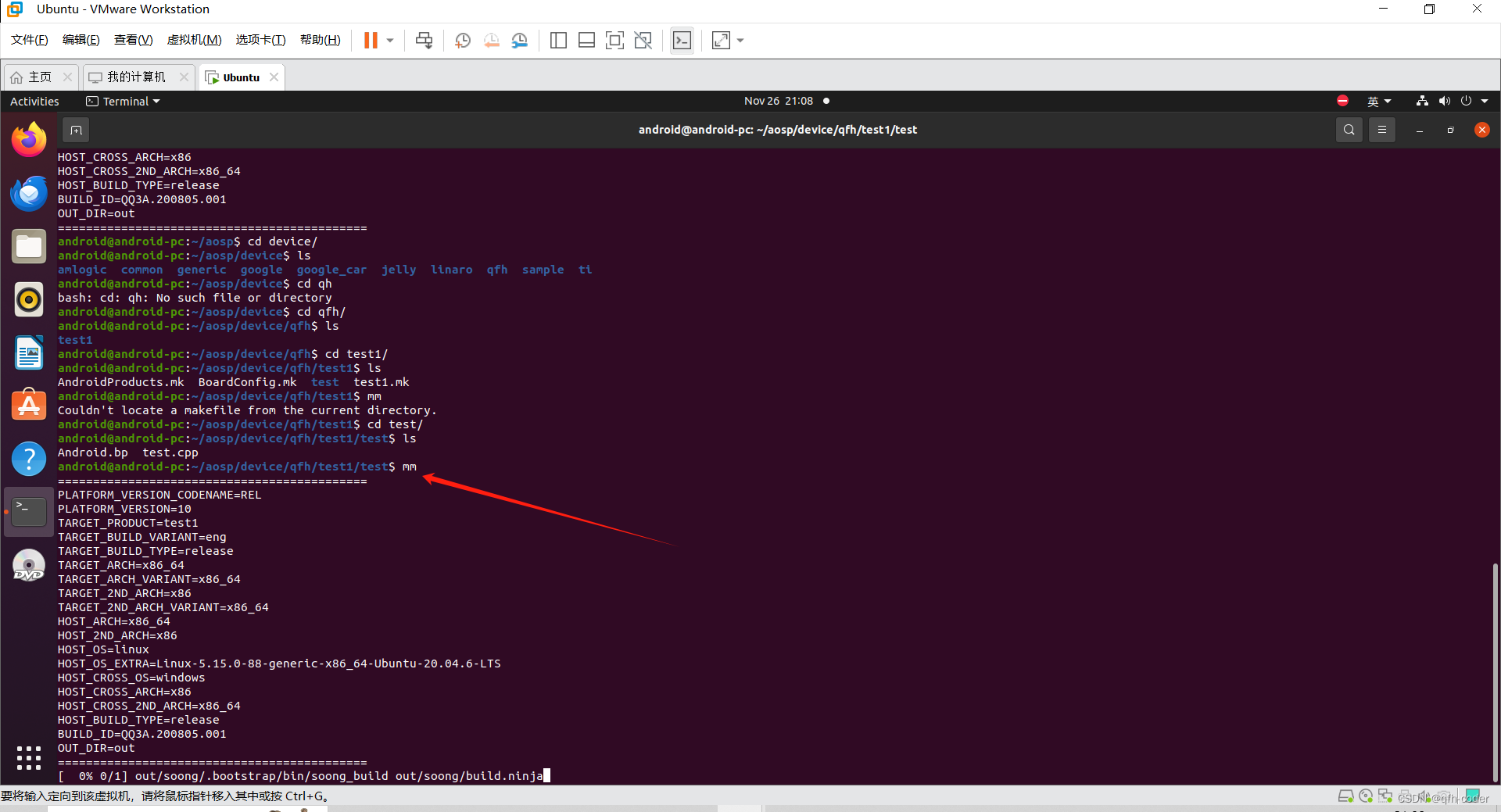This screenshot has width=1501, height=812.
Task: Click the PLATFORM_VERSION=10 output line
Action: [x=124, y=509]
